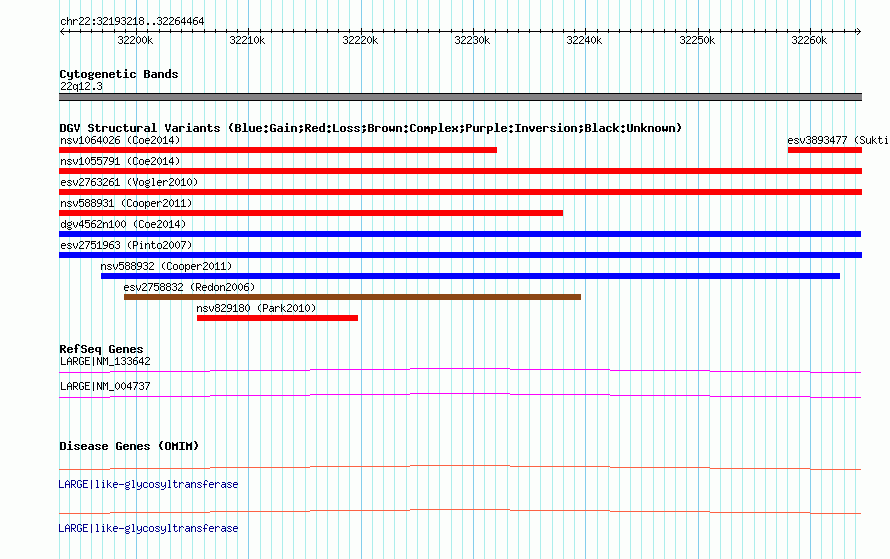This screenshot has height=559, width=890.
Task: Click the nsv1064026 (Coe2014) red loss bar
Action: point(278,150)
